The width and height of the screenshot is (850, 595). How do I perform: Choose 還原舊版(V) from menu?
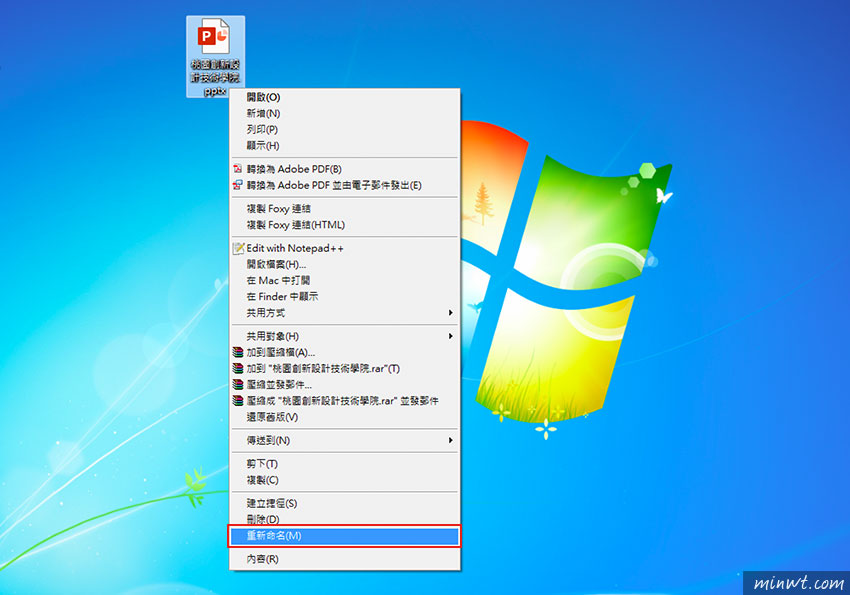pos(345,417)
